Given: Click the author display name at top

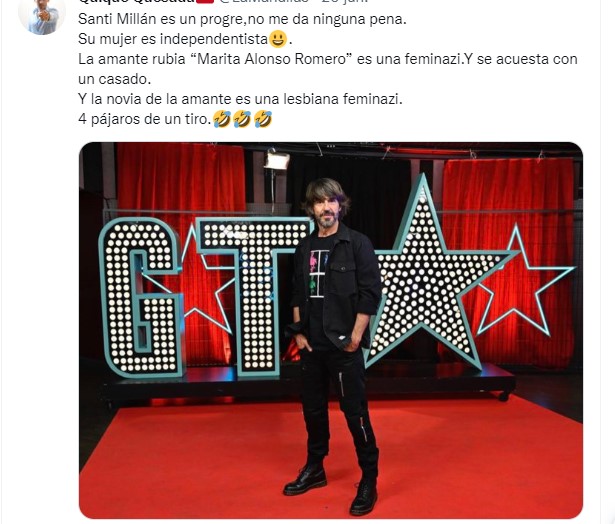Looking at the screenshot, I should [x=138, y=1].
